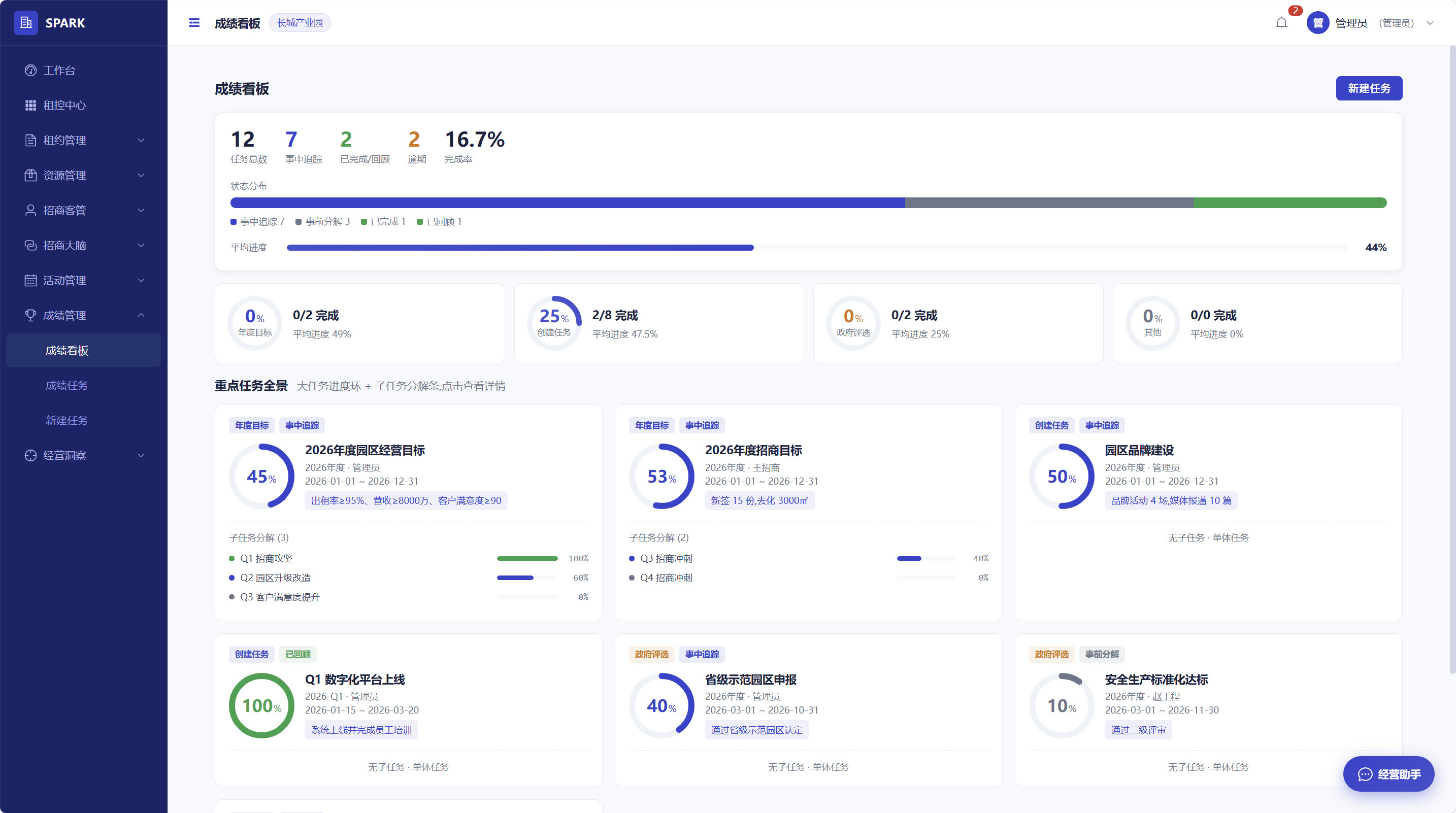Collapse the 成绩管理 submenu chevron
The image size is (1456, 813).
coord(141,315)
